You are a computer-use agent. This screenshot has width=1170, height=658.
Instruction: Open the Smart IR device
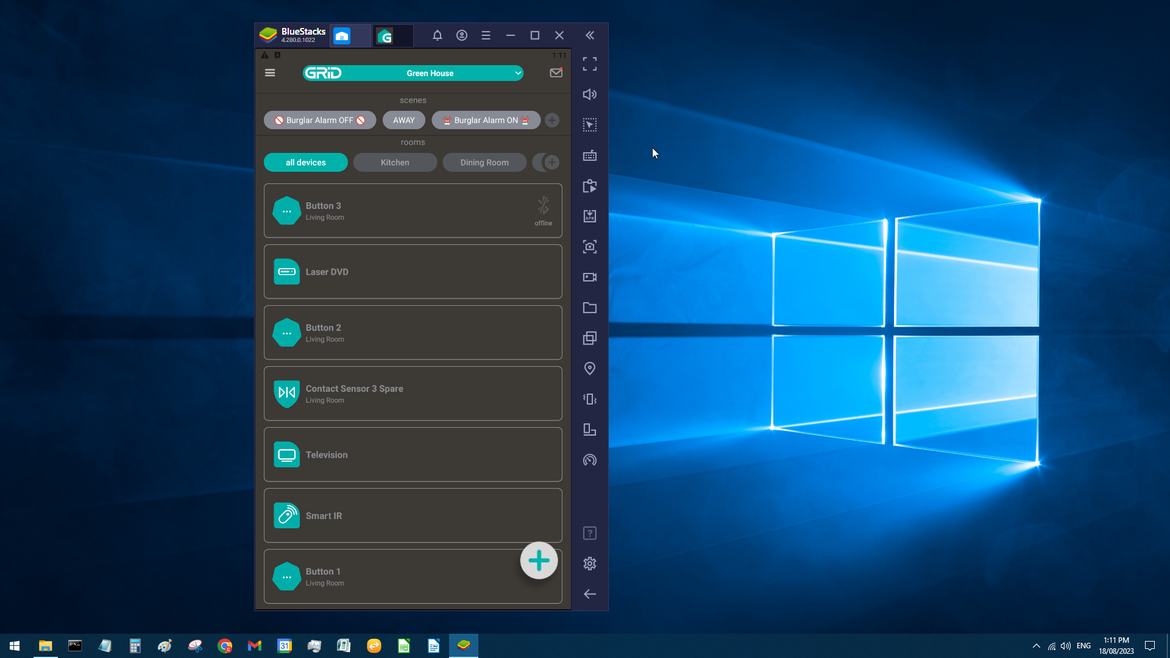pyautogui.click(x=413, y=516)
